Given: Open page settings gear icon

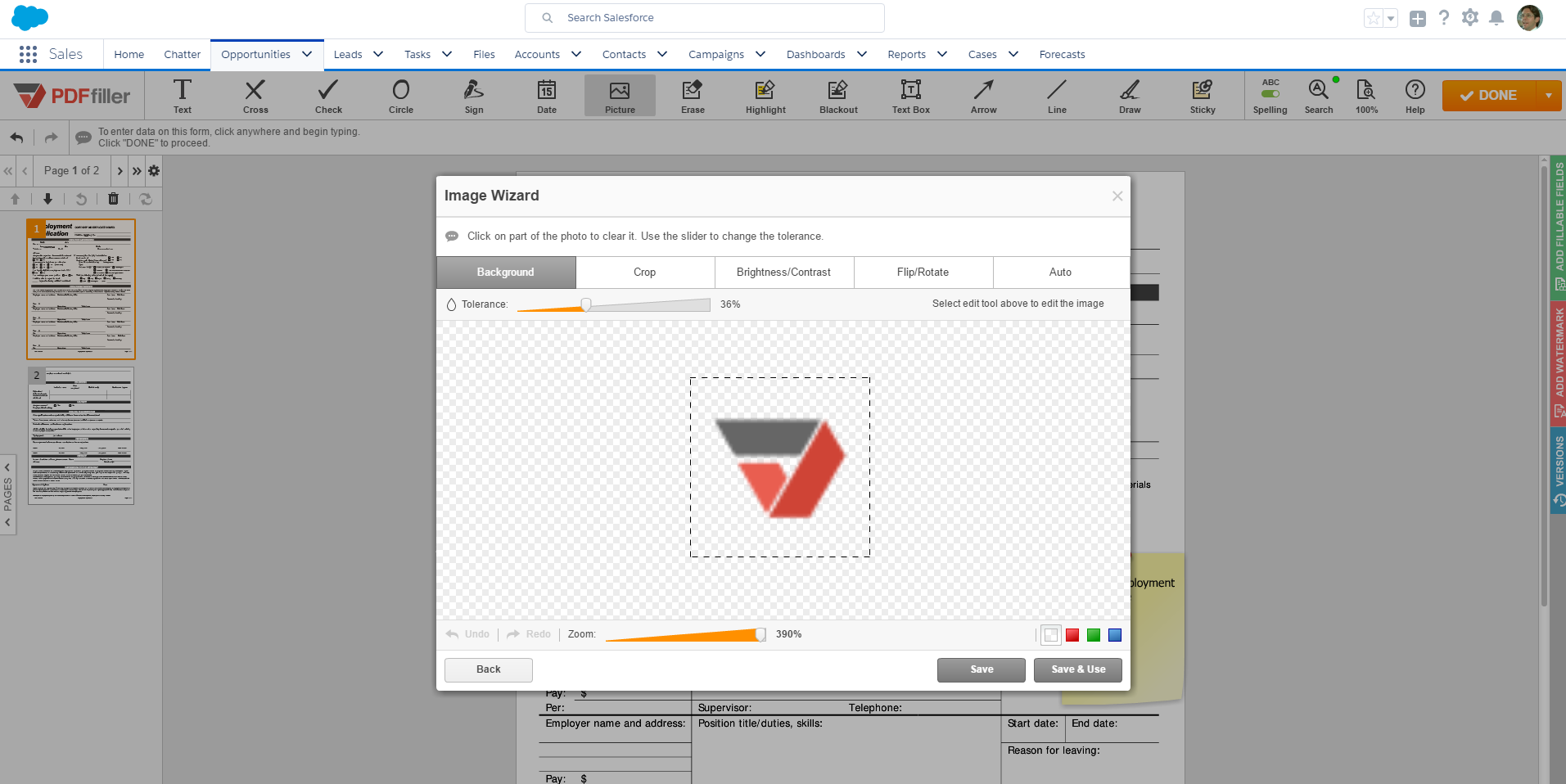Looking at the screenshot, I should coord(154,171).
